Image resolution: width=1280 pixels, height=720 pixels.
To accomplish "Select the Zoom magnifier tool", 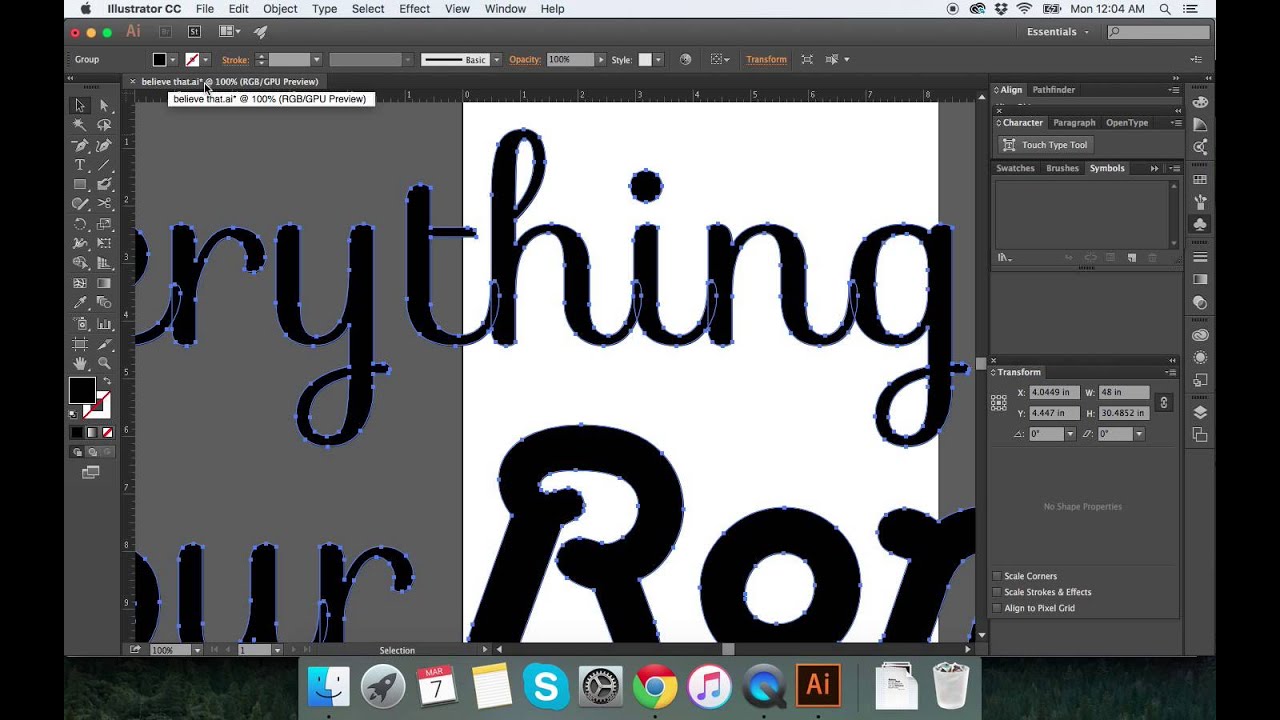I will tap(104, 363).
